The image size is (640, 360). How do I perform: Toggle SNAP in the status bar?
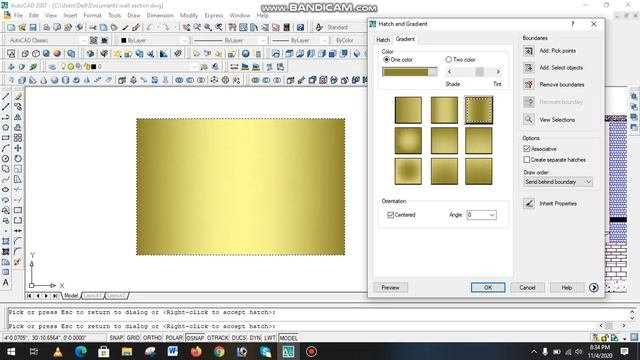(x=116, y=338)
